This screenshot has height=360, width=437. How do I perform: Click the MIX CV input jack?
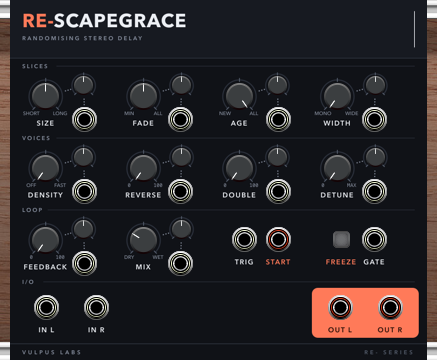pyautogui.click(x=181, y=263)
